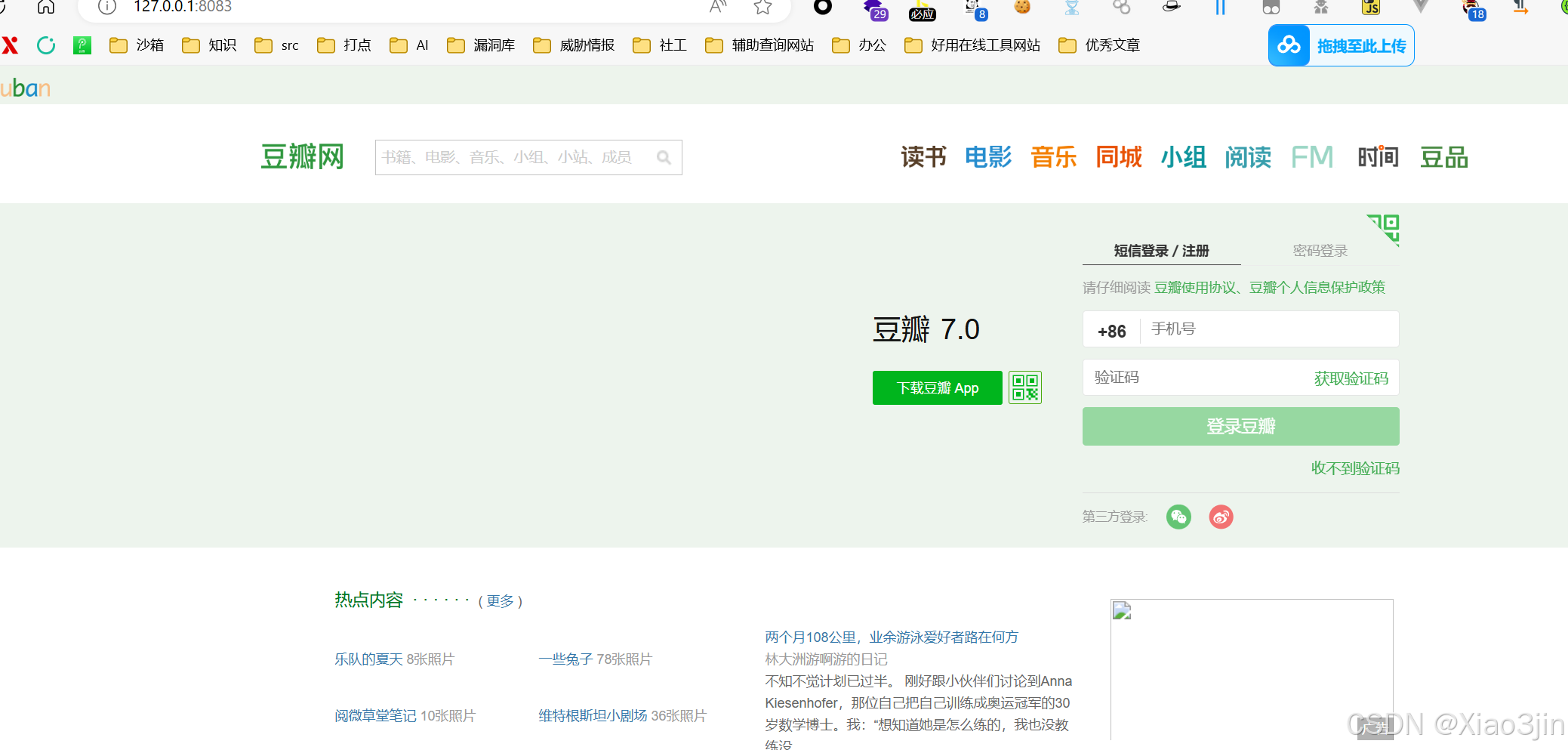Click the 必应 Bing extension icon
Image resolution: width=1568 pixels, height=750 pixels.
pyautogui.click(x=923, y=11)
